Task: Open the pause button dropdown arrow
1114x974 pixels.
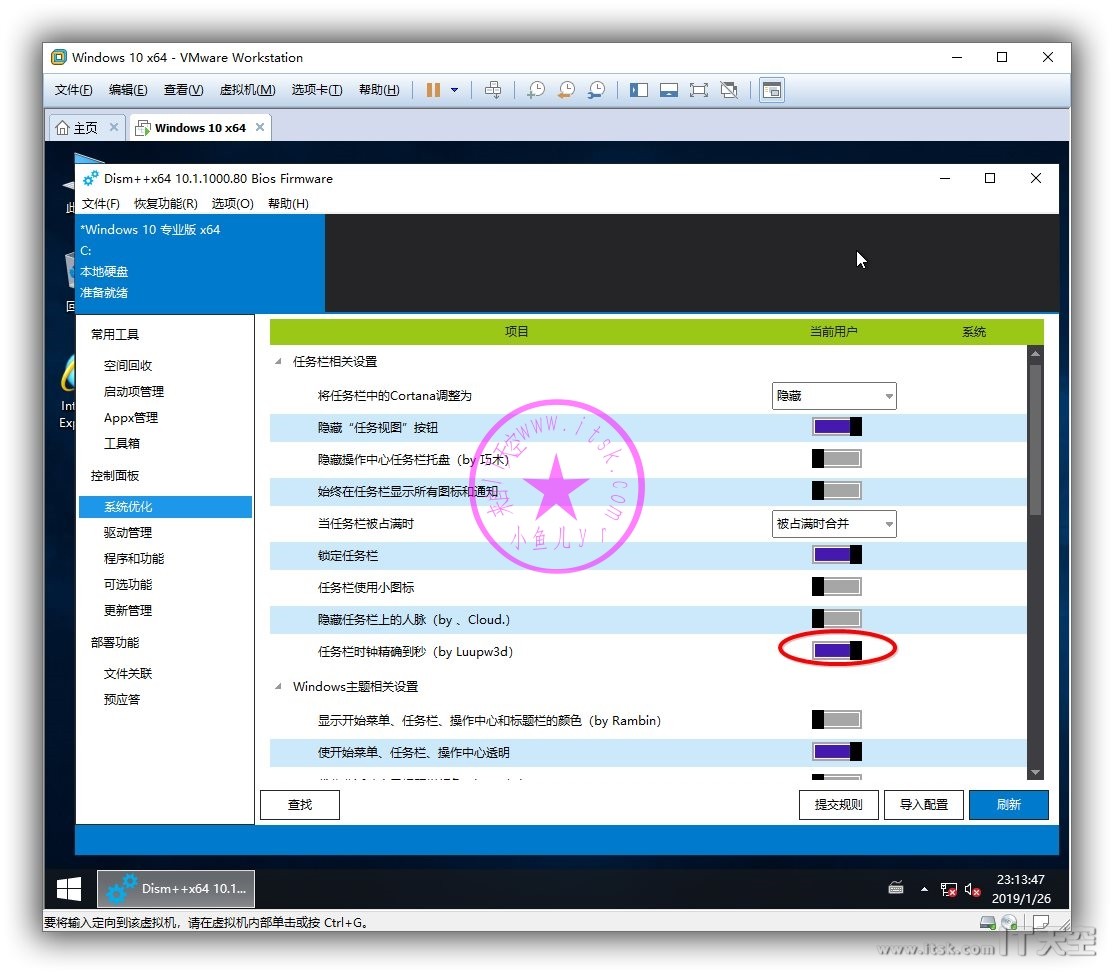Action: [455, 90]
